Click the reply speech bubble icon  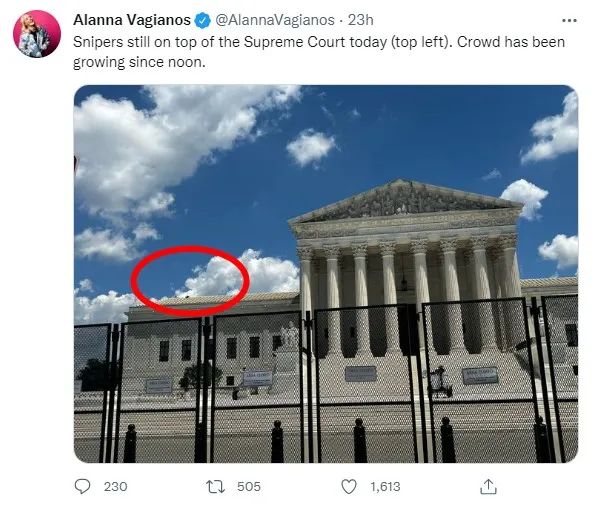[x=82, y=487]
